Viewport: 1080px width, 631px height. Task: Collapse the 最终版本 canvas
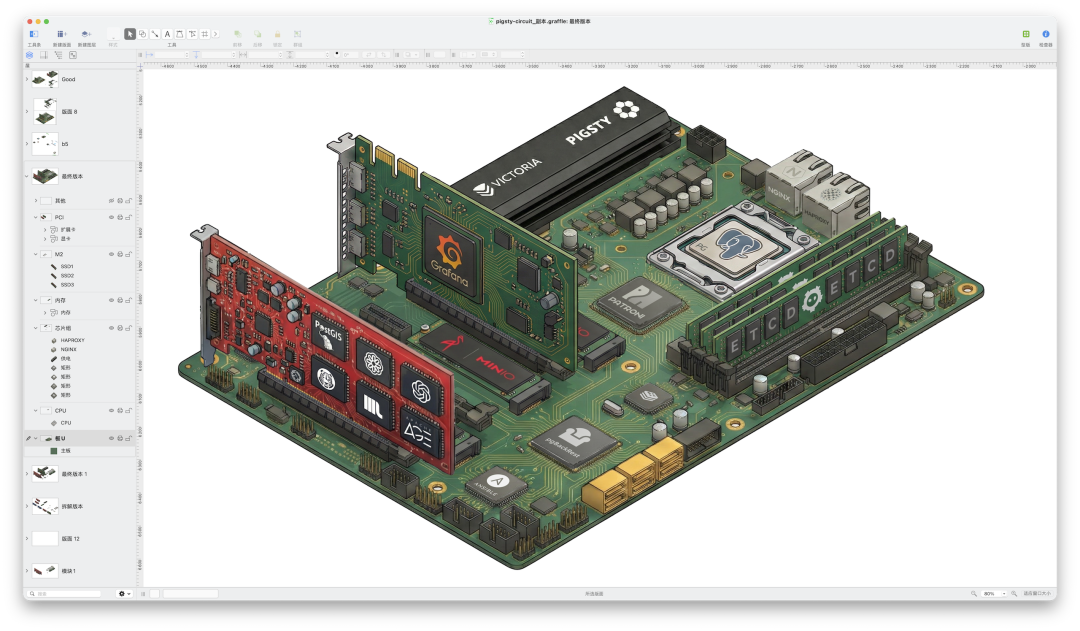point(27,176)
